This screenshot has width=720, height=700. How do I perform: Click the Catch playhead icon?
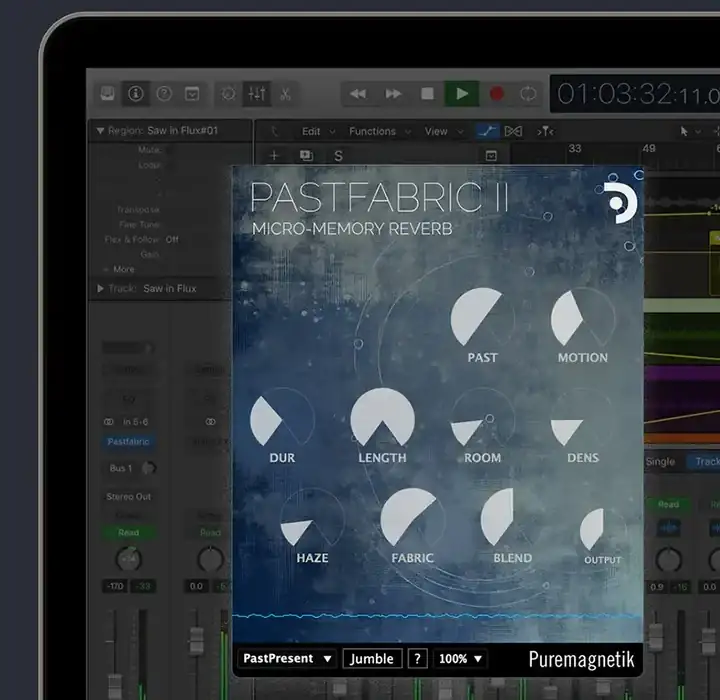pos(545,132)
